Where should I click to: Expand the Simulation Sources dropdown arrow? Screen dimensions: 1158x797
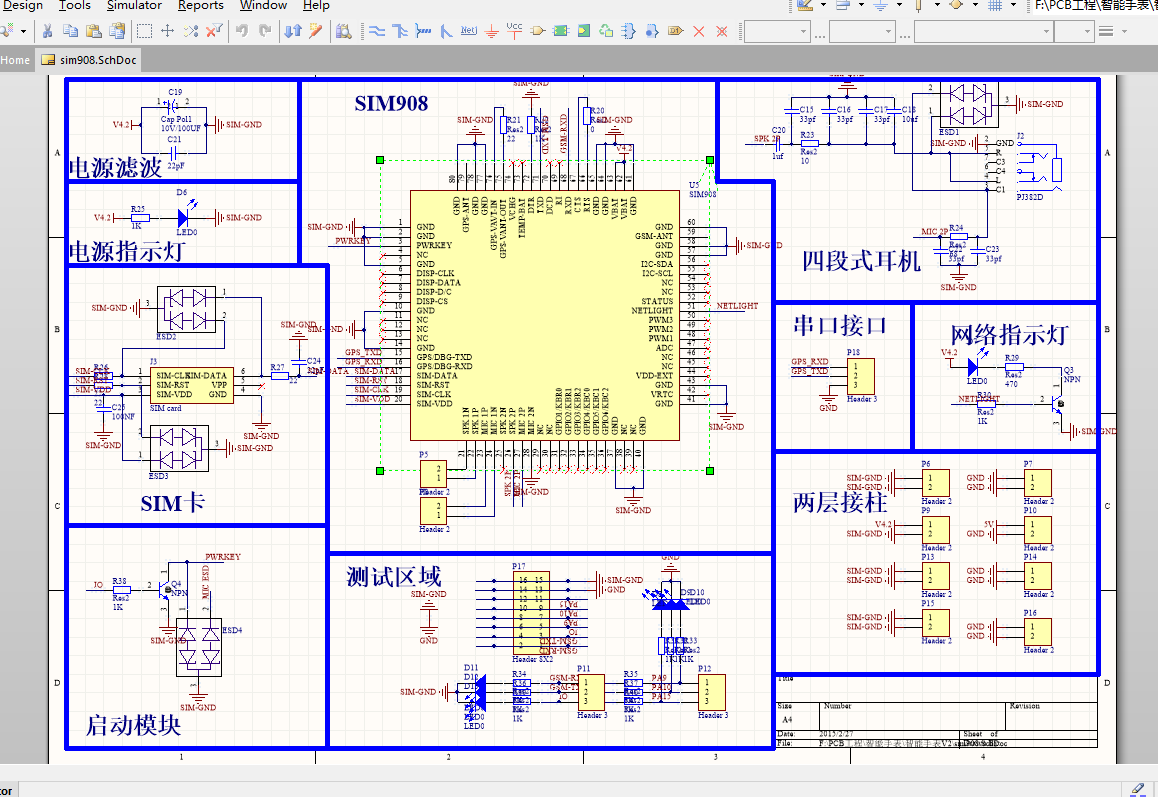(975, 4)
